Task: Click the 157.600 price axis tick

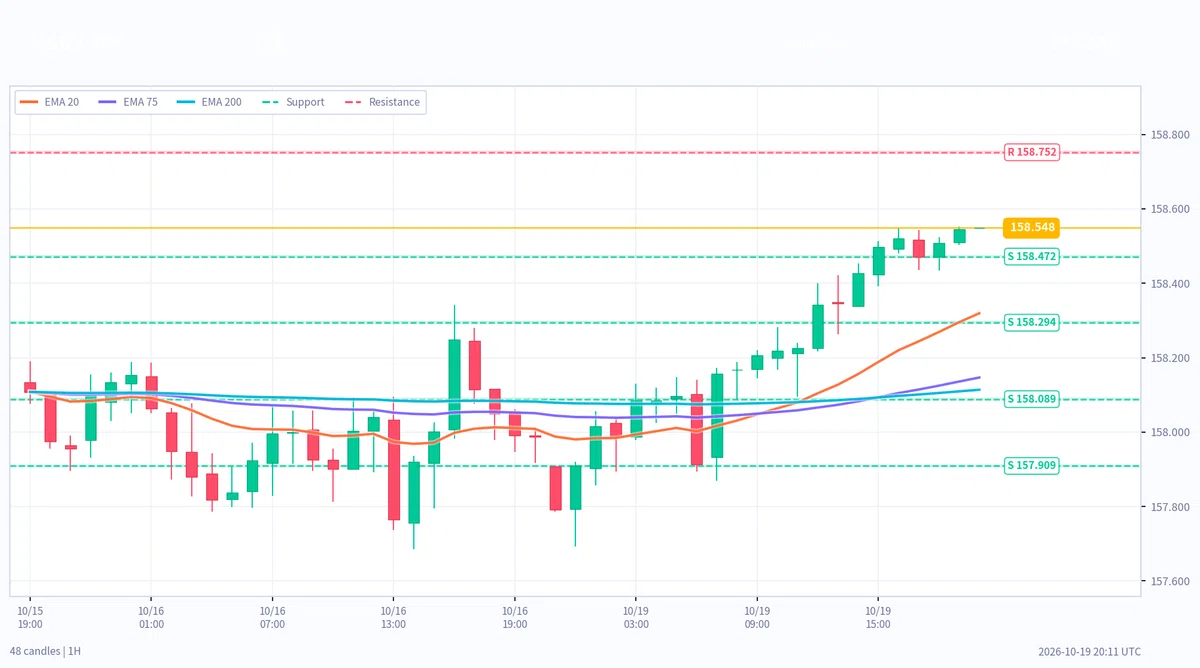Action: coord(1170,582)
